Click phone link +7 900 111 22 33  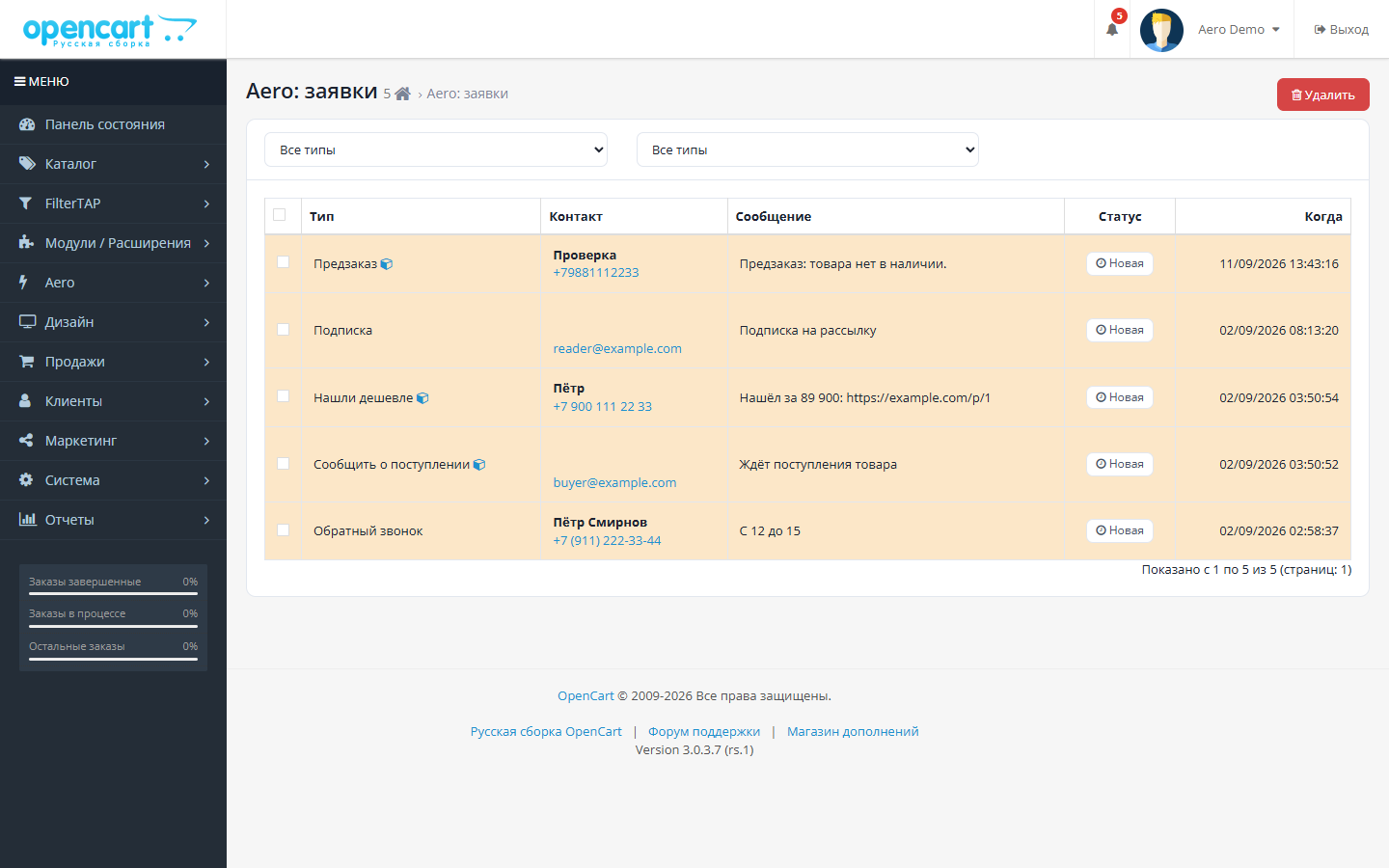pyautogui.click(x=603, y=407)
